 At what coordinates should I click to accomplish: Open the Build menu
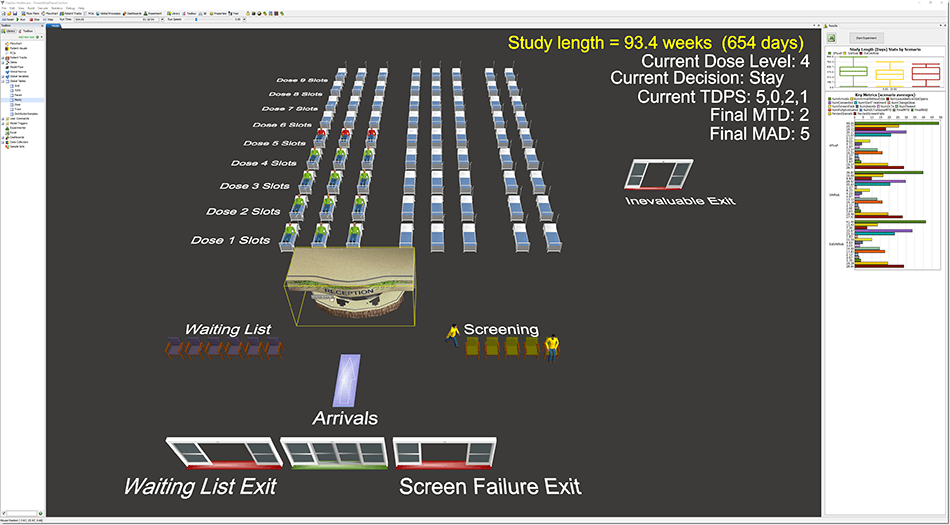tap(31, 8)
